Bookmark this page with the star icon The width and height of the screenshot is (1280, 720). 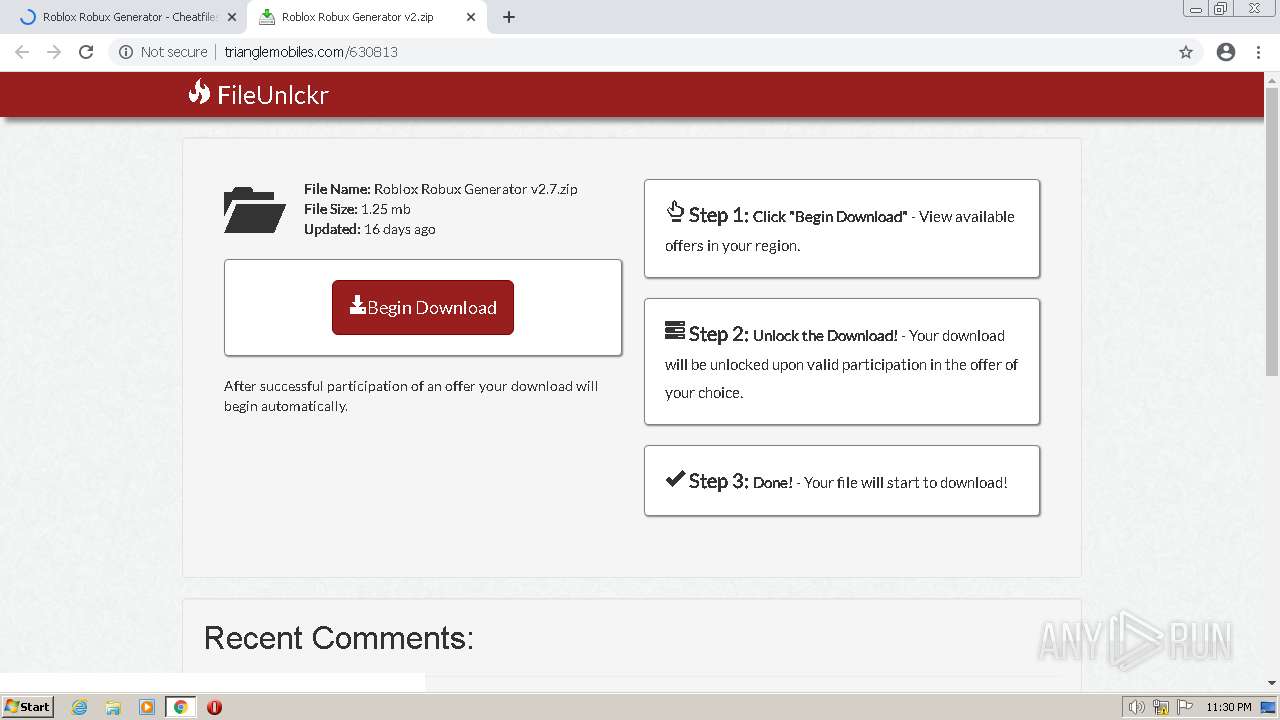1186,52
